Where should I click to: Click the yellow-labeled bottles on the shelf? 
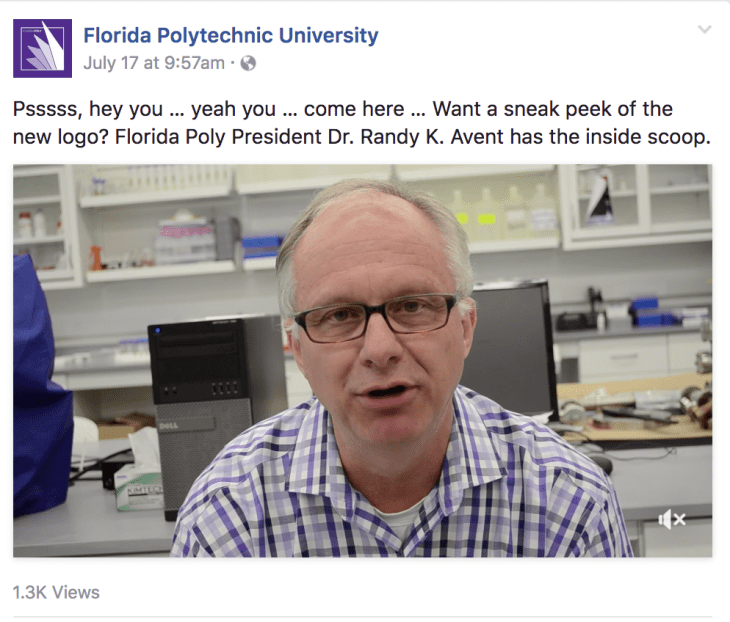[475, 214]
